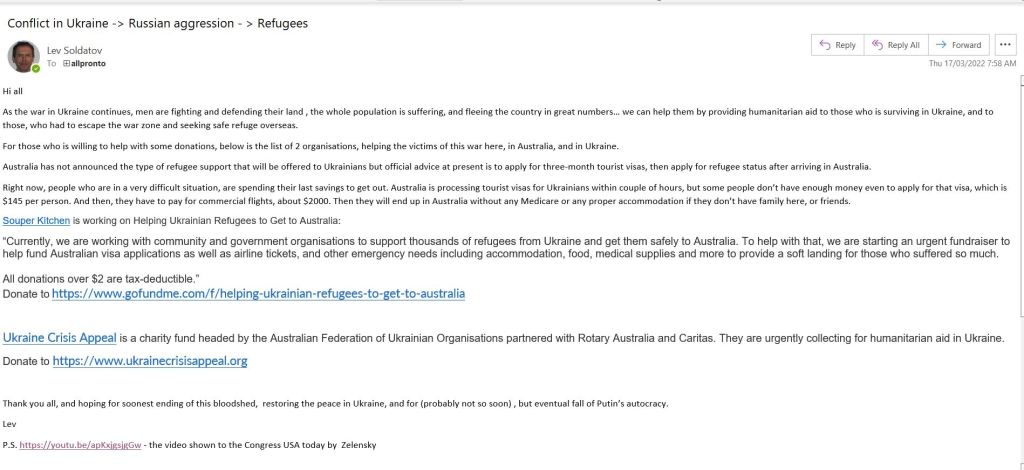
Task: Click the message received date and time
Action: click(973, 63)
